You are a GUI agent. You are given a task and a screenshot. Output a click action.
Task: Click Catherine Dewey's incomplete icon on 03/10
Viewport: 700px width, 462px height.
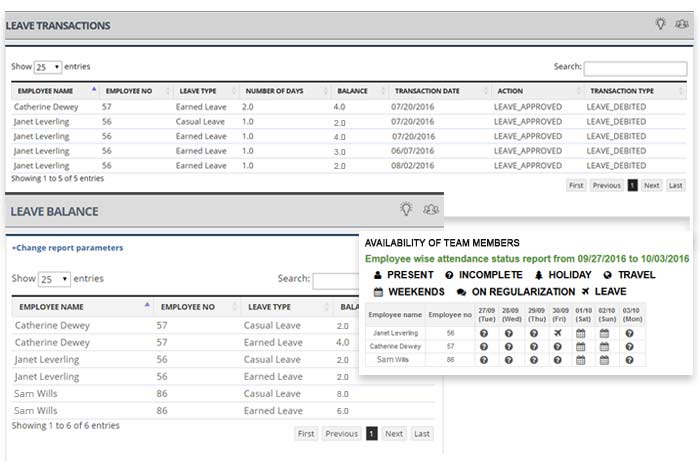click(x=629, y=346)
